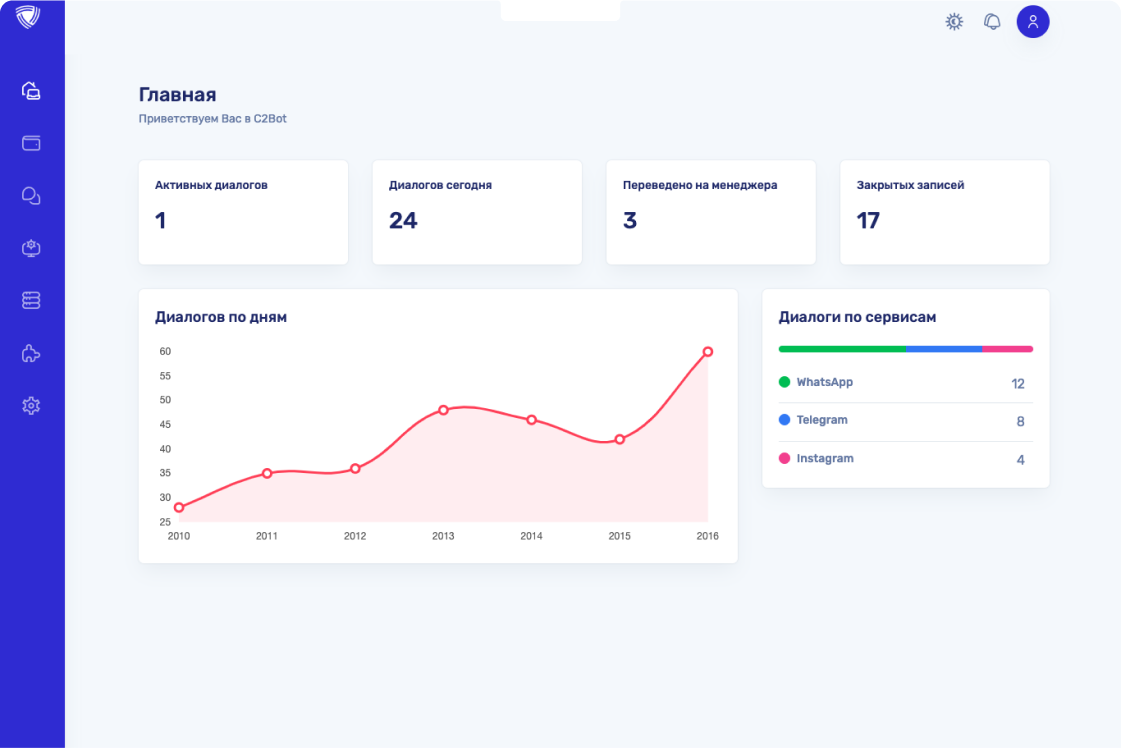This screenshot has width=1121, height=748.
Task: Open notifications bell
Action: (992, 21)
